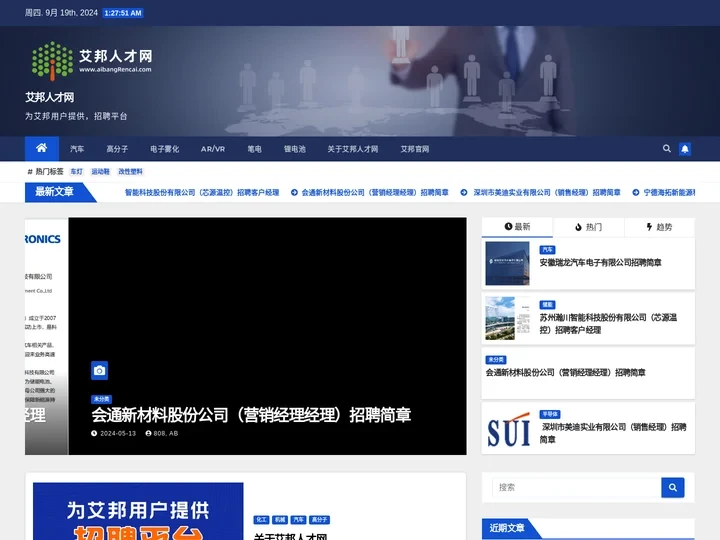Click 汽车 badge on 安徽瑞龙 post
This screenshot has height=540, width=720.
[547, 250]
